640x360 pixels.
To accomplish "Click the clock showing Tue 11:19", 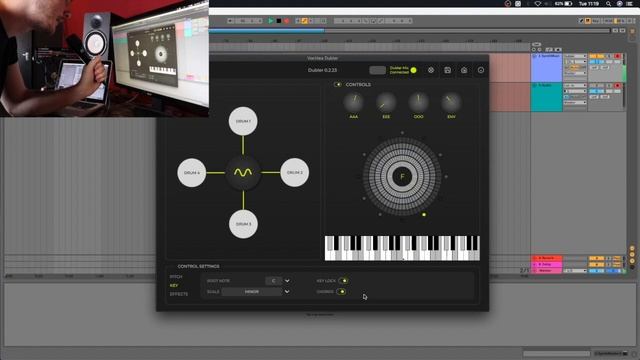I will click(588, 4).
